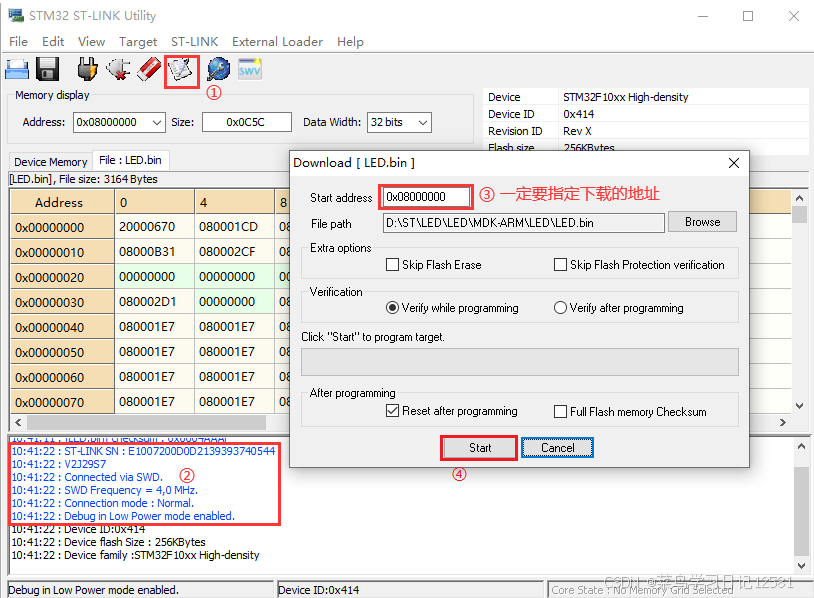Open the binary file open icon
The image size is (814, 598).
click(16, 68)
